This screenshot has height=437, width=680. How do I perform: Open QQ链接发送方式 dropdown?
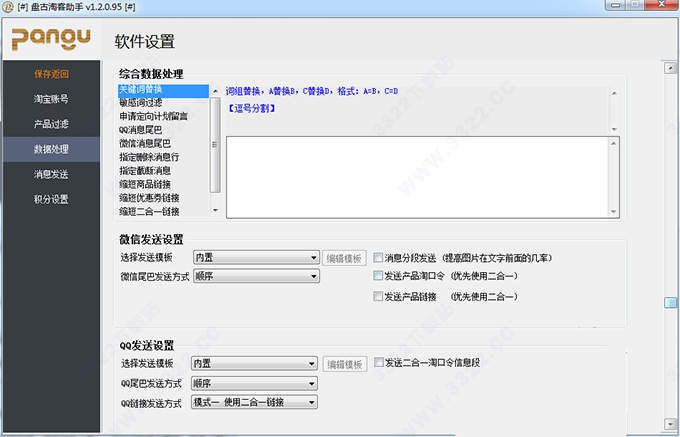click(x=255, y=402)
